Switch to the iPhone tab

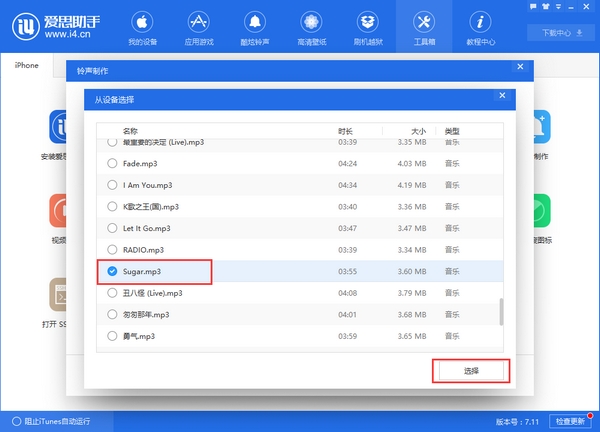[x=26, y=66]
